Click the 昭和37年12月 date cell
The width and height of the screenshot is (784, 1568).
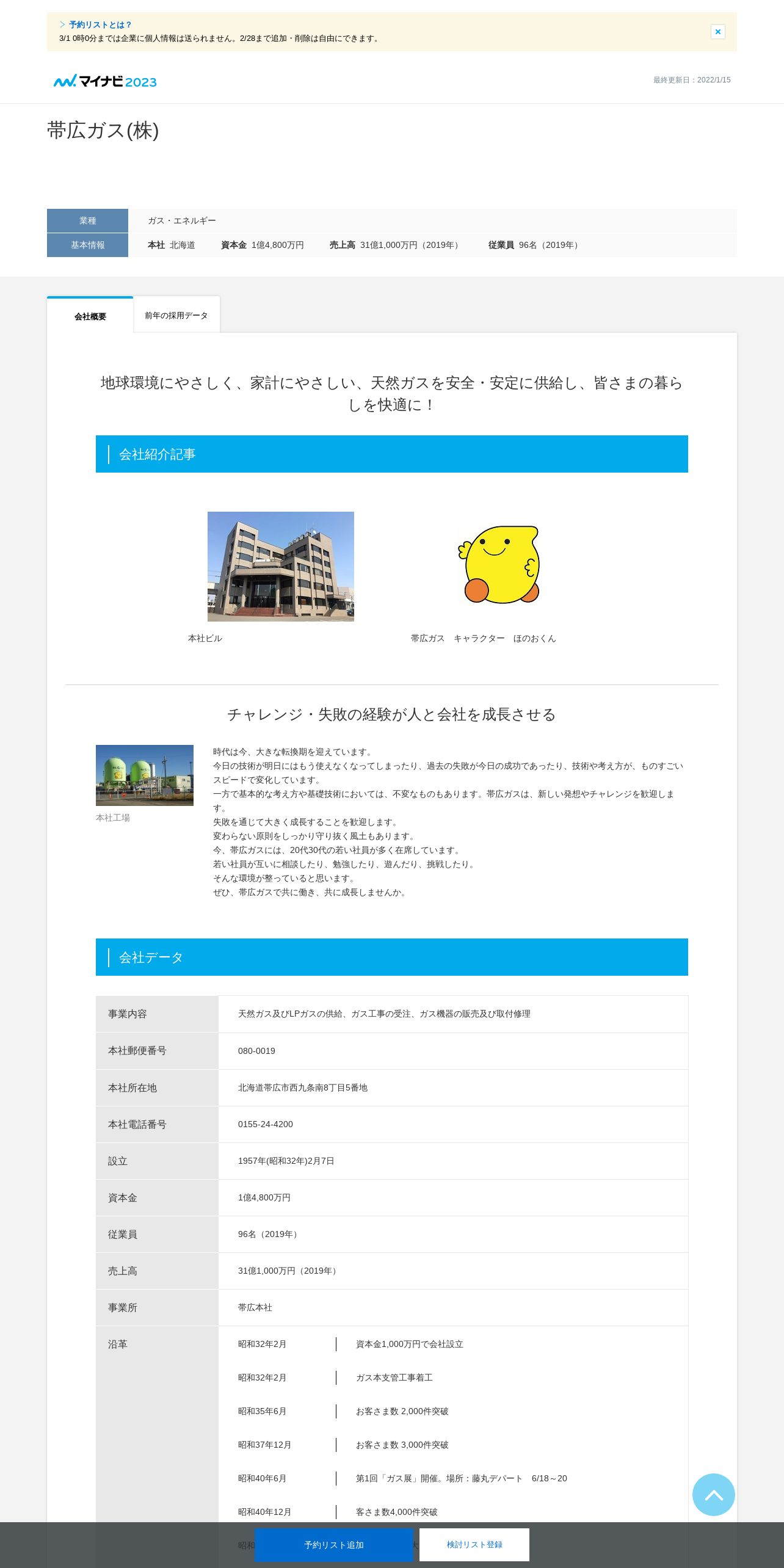(265, 1445)
